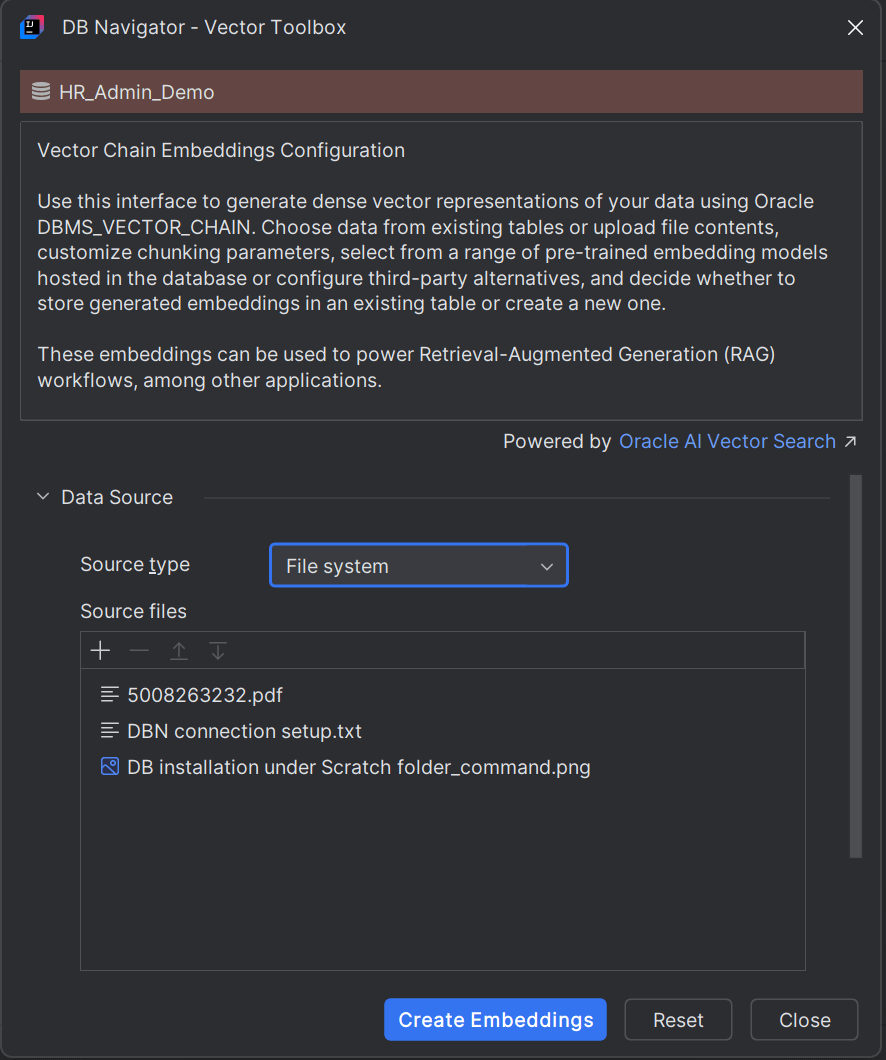Click the DB Navigator plugin icon
Viewport: 886px width, 1060px height.
31,27
